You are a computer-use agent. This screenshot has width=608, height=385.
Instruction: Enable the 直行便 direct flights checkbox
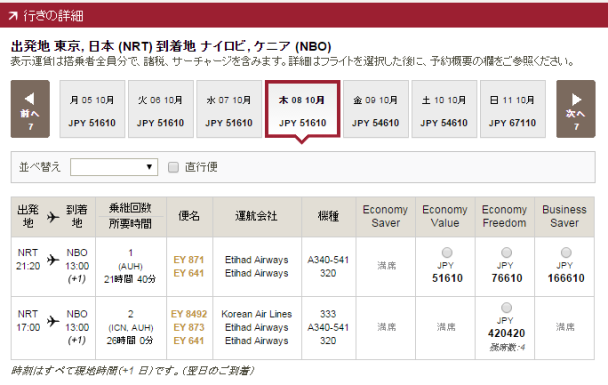(x=173, y=167)
